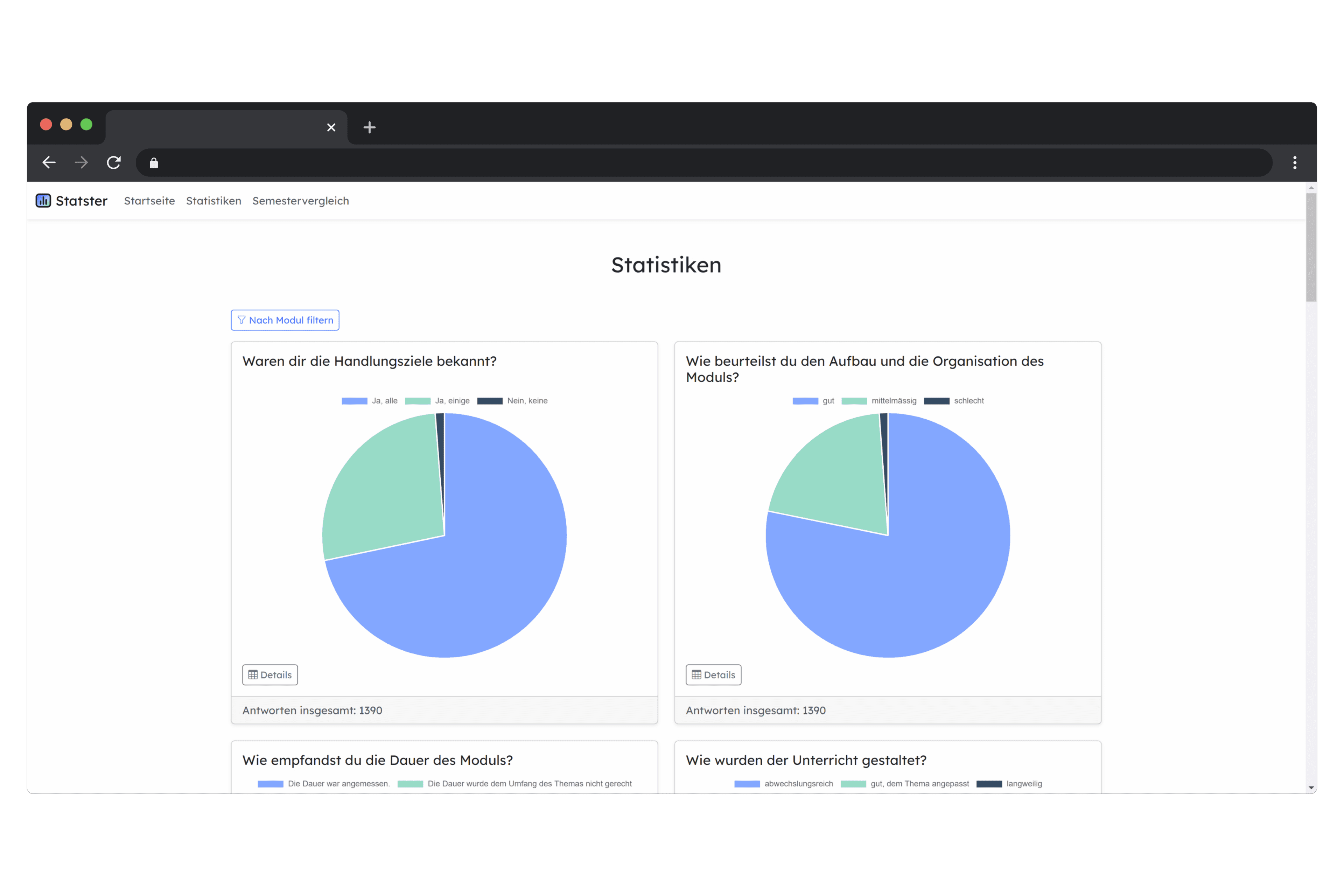Open Details for the Handlungsziele chart
The width and height of the screenshot is (1344, 896).
(x=270, y=675)
